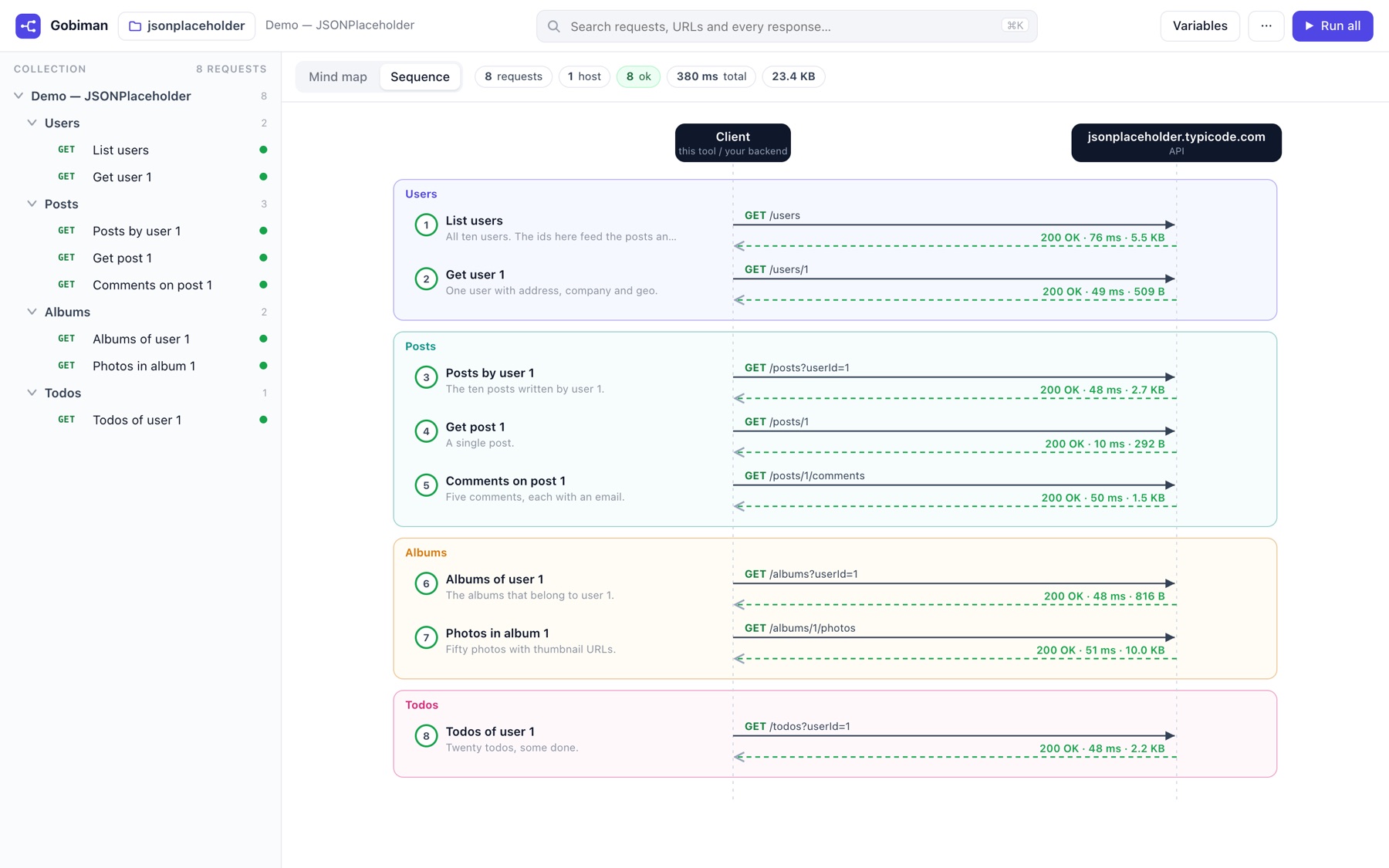Click the 200 OK · 76 ms · 5.5 KB response

tap(1103, 238)
